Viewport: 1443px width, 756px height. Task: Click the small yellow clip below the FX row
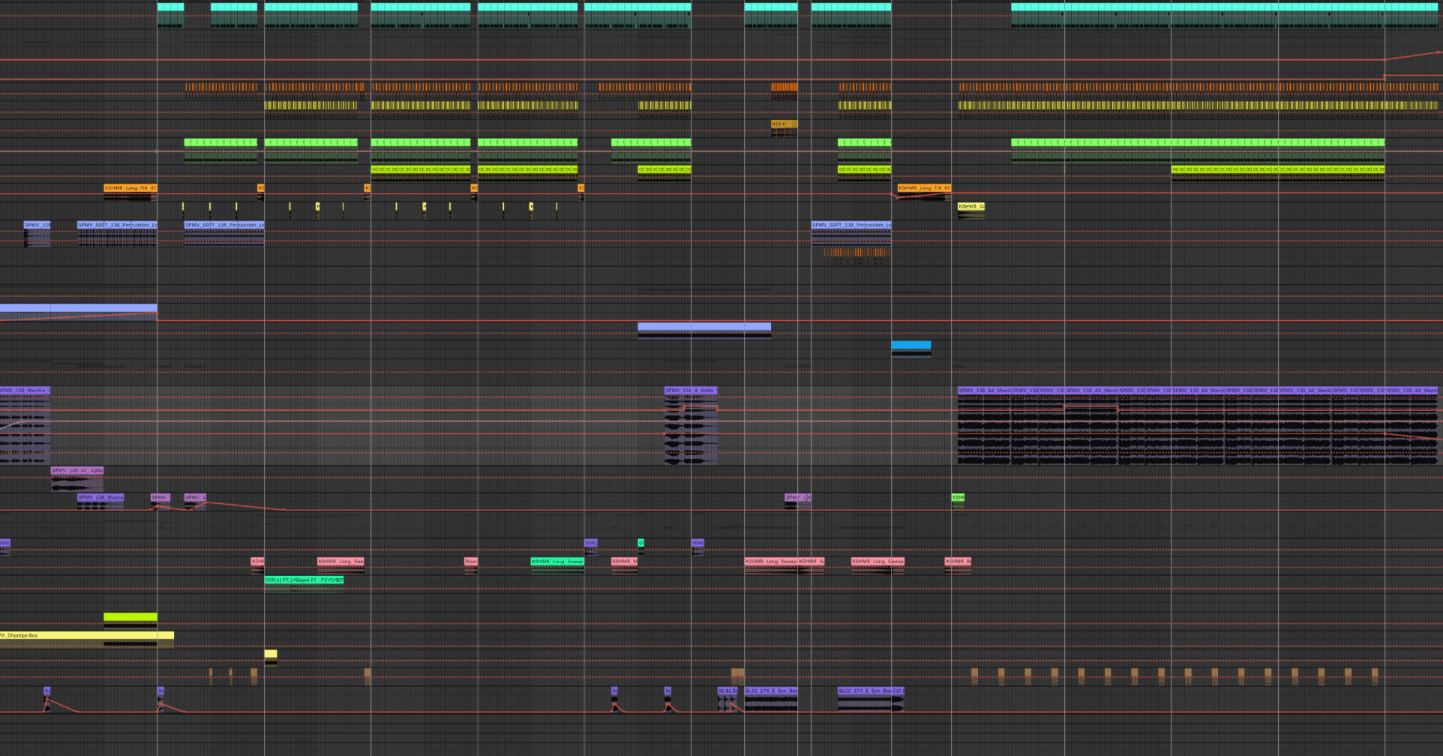click(x=270, y=653)
